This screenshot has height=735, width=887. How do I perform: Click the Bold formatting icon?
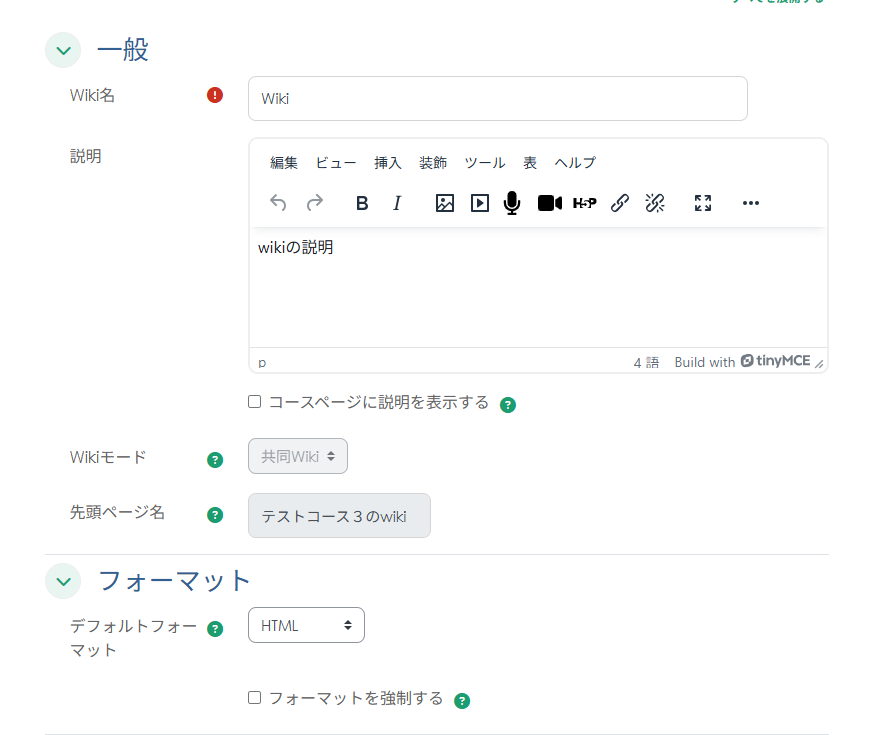tap(362, 203)
